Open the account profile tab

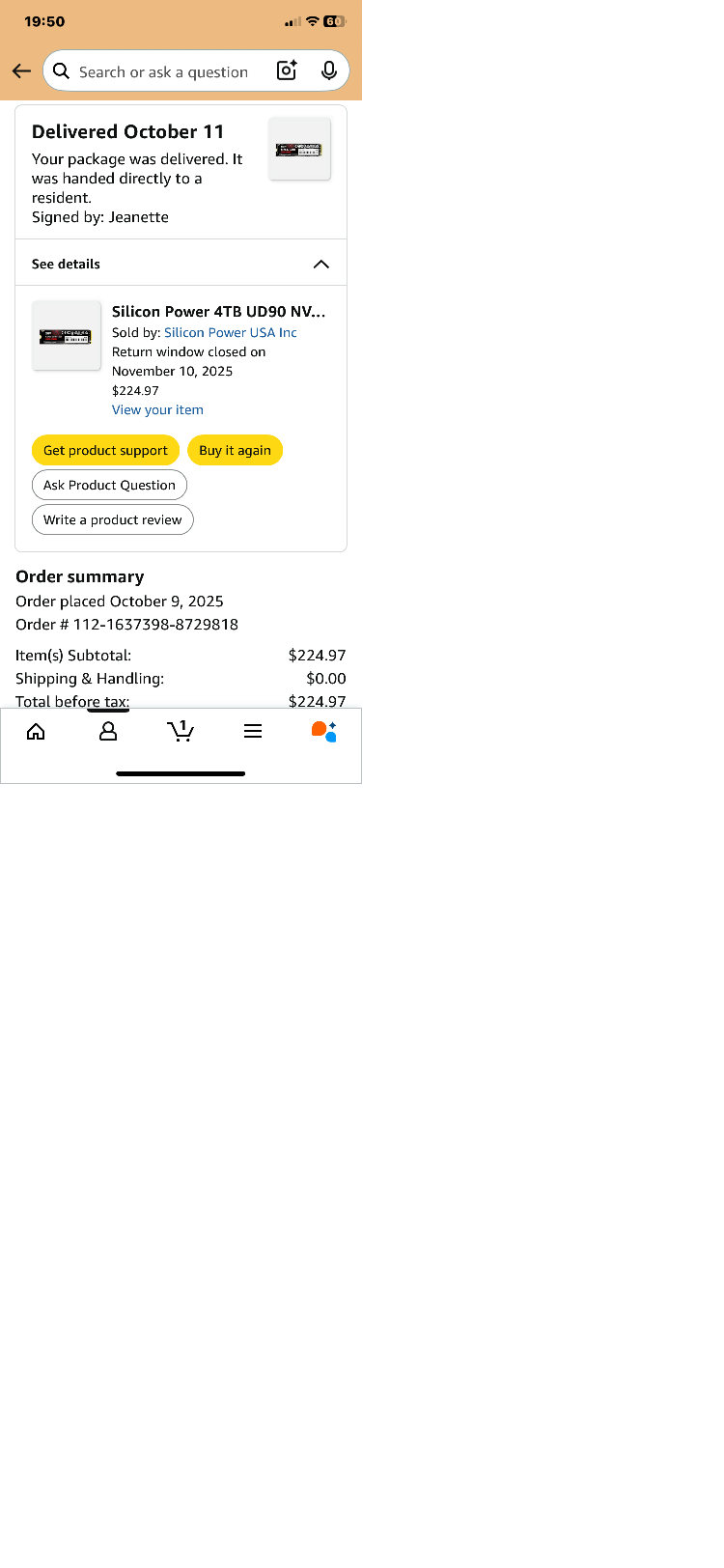[x=108, y=732]
